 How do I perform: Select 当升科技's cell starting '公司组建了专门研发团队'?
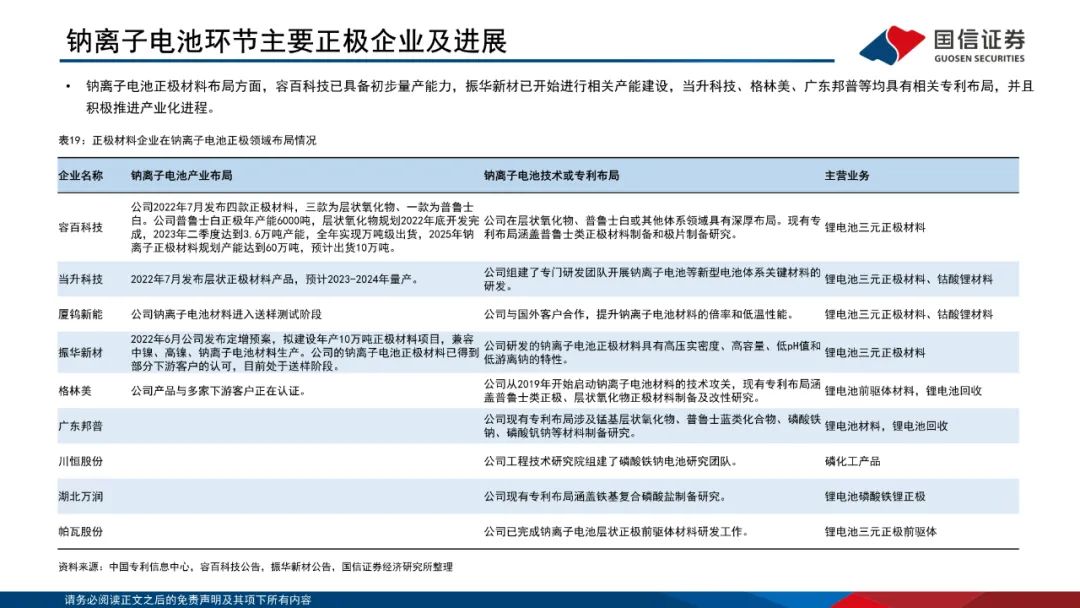(x=652, y=280)
